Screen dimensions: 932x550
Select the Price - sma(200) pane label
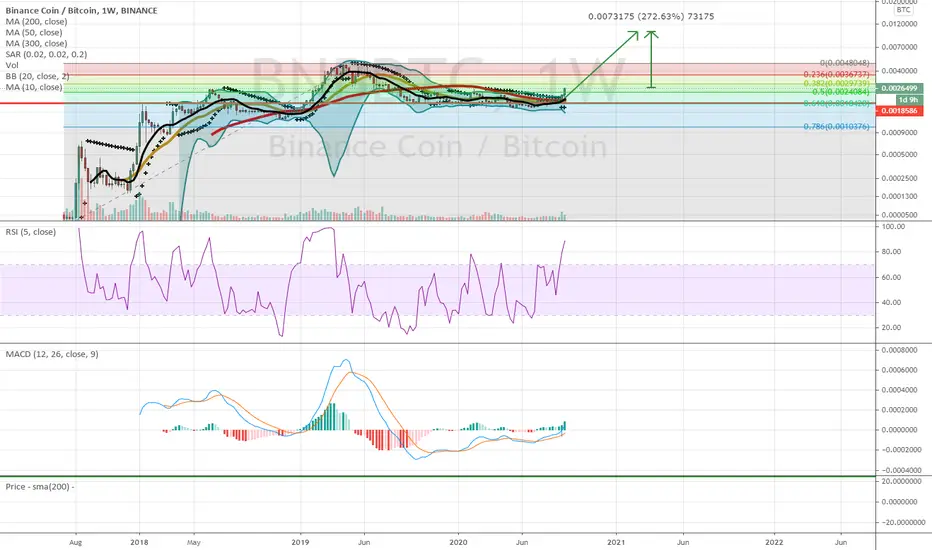coord(40,486)
